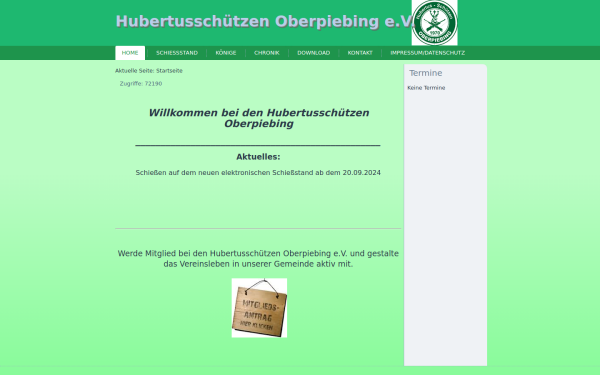Click the Termine sidebar heading
This screenshot has width=600, height=375.
pyautogui.click(x=426, y=73)
